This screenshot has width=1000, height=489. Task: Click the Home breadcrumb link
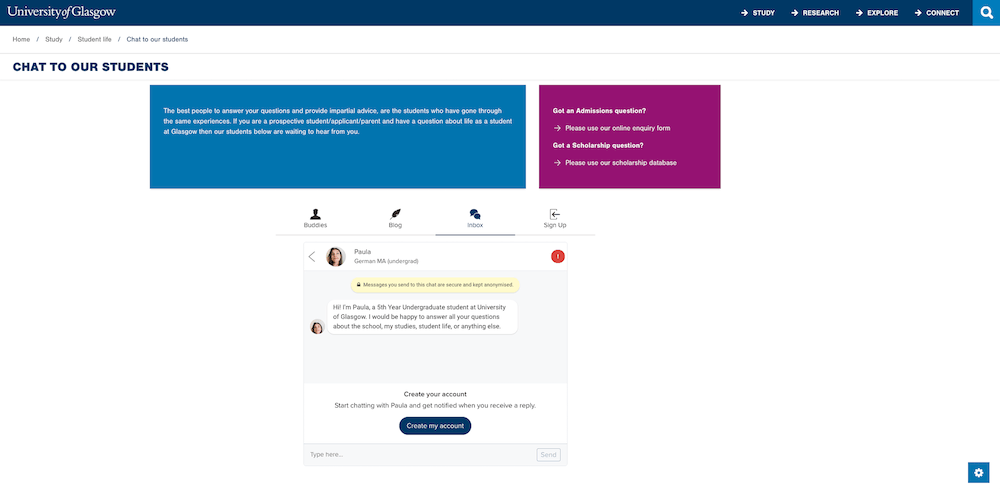click(x=21, y=40)
